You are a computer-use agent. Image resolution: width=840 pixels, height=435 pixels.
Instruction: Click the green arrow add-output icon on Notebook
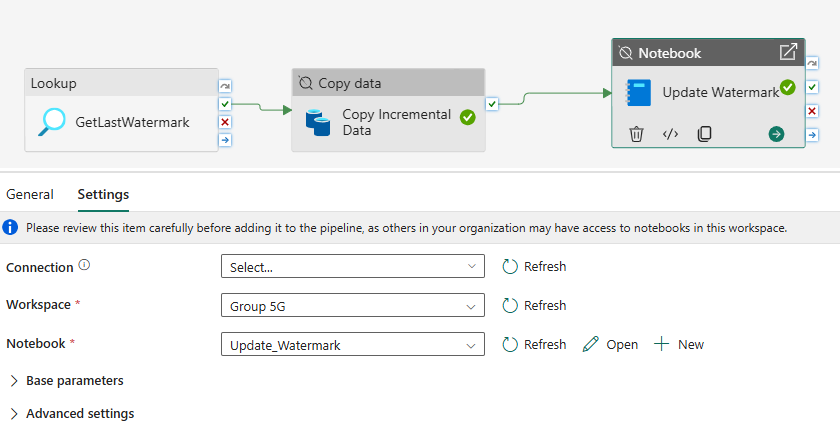click(776, 134)
